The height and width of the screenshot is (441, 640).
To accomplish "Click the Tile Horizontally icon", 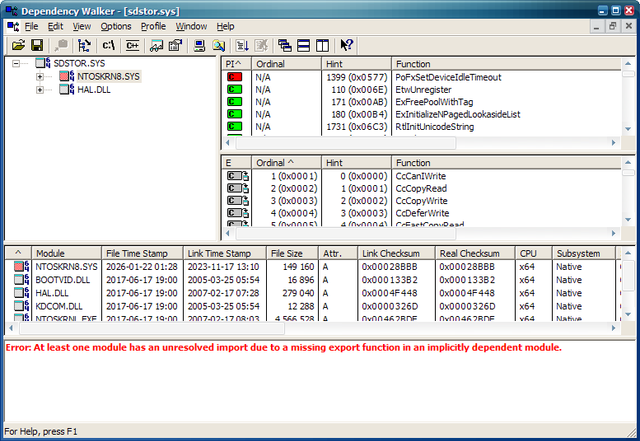I will pyautogui.click(x=304, y=45).
